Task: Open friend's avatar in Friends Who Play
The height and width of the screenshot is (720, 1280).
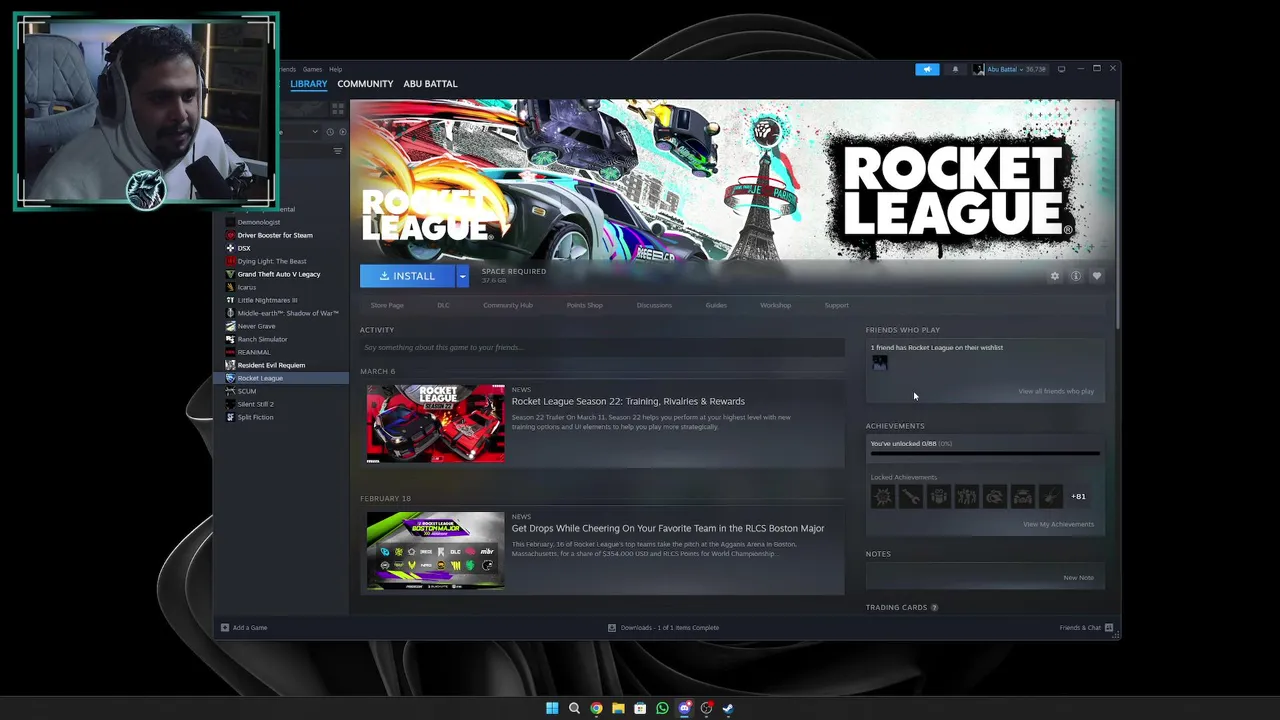Action: point(880,363)
